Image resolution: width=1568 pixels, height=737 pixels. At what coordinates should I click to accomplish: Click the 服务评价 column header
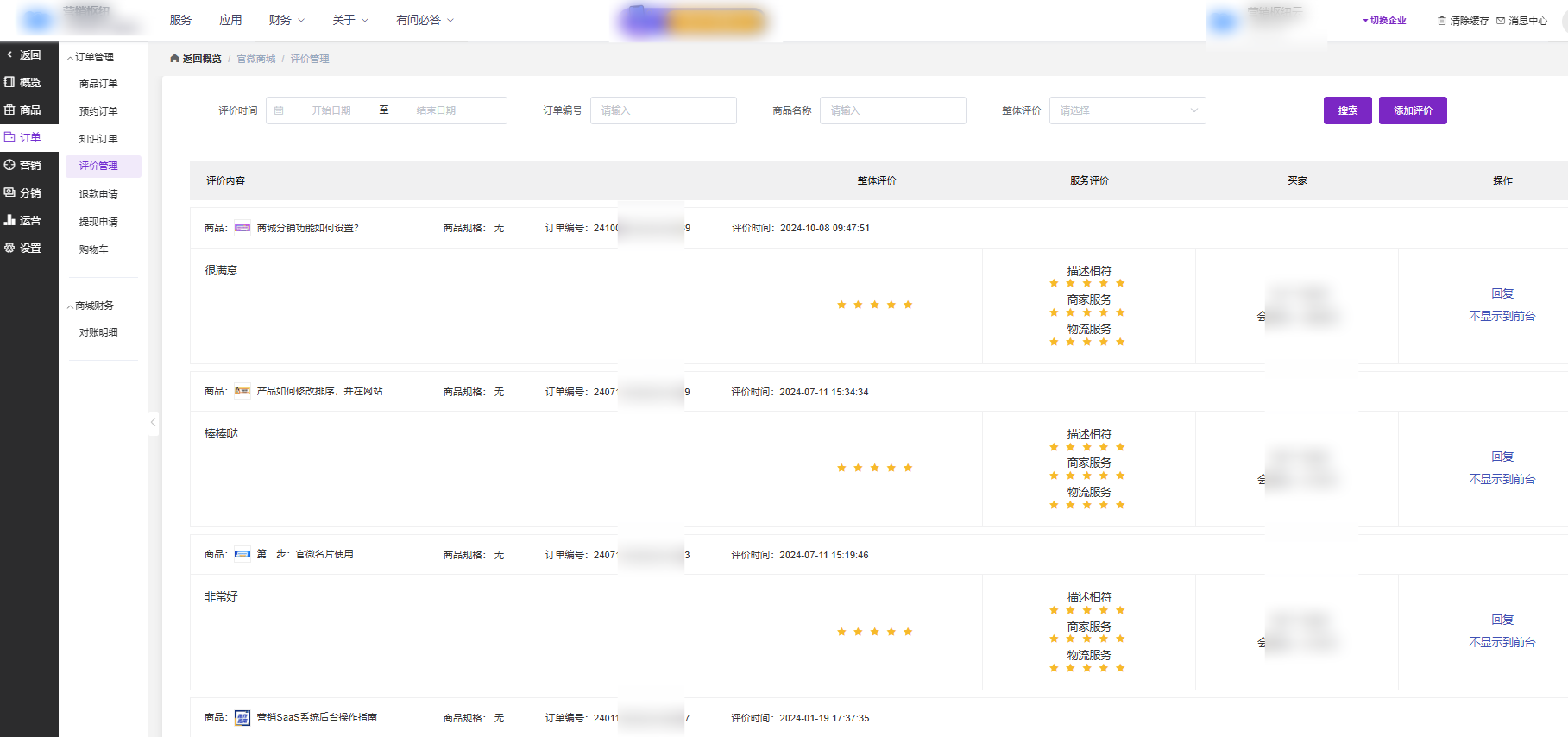[x=1089, y=180]
